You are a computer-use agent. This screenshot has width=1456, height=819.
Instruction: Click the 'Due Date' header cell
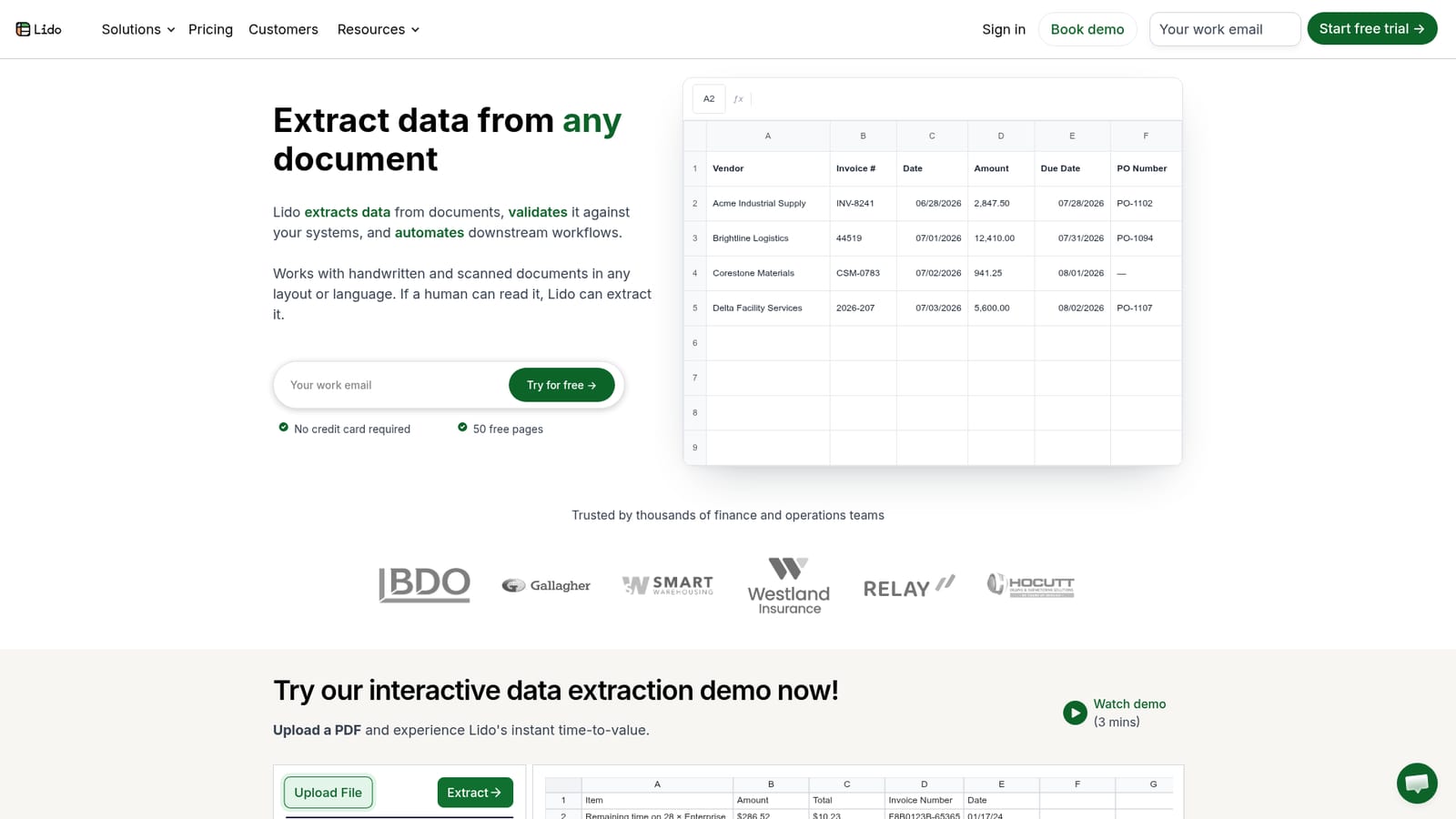pos(1072,168)
